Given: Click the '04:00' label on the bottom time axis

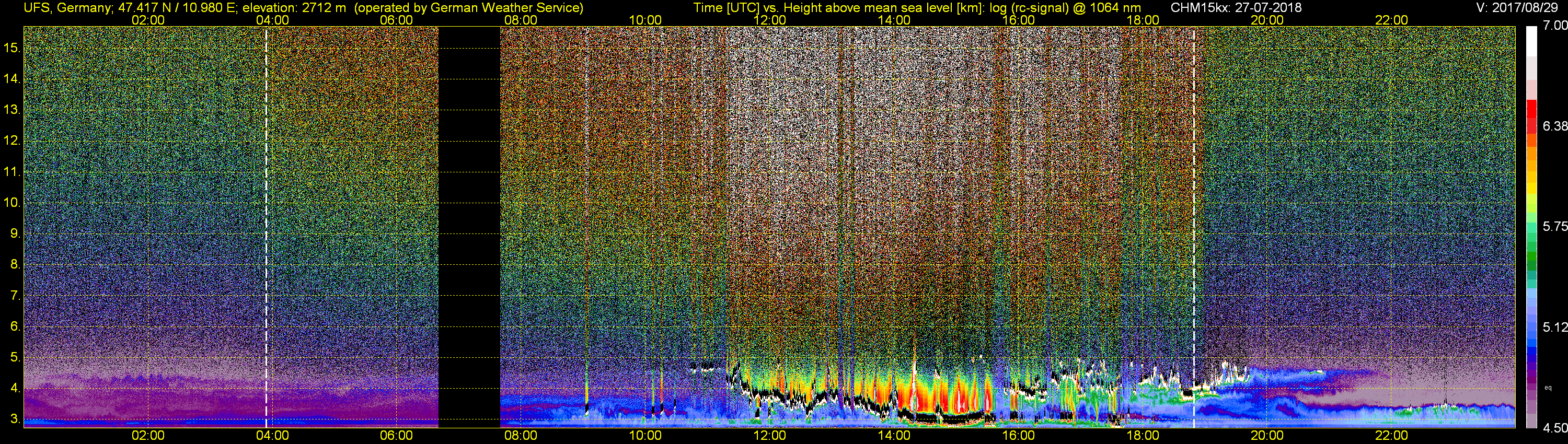Looking at the screenshot, I should [272, 436].
